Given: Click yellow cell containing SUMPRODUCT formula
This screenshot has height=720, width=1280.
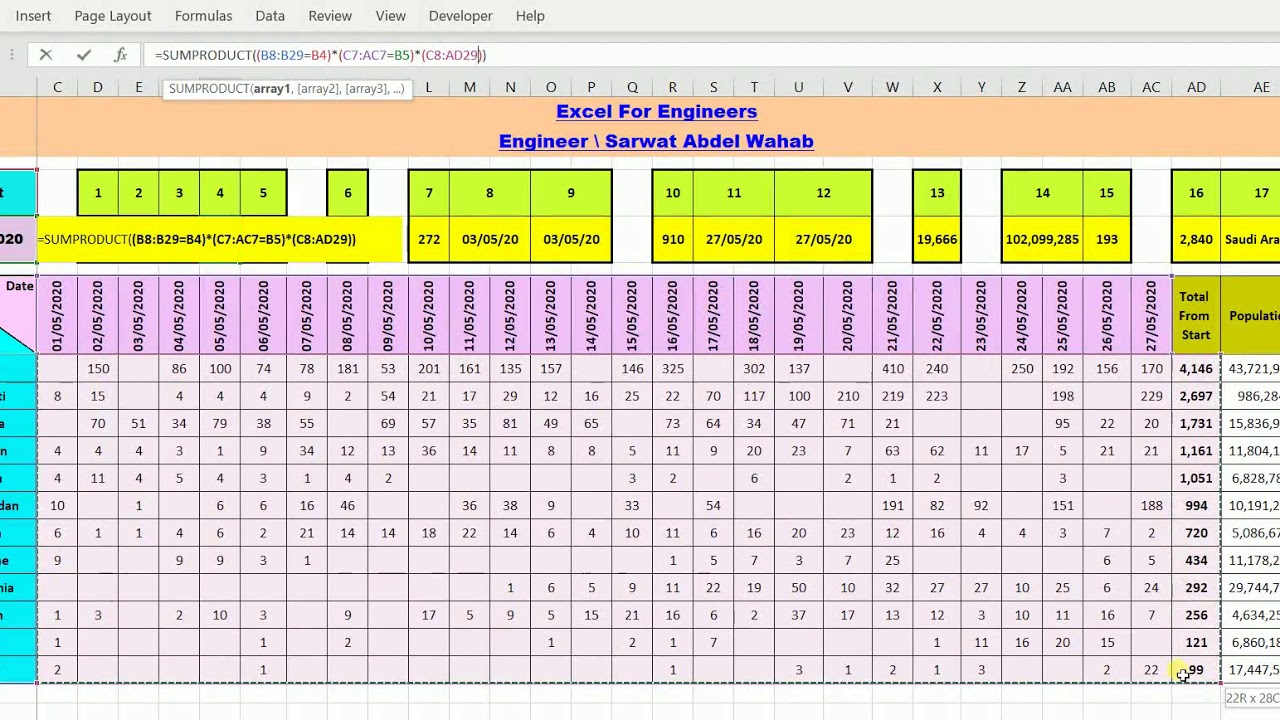Looking at the screenshot, I should click(220, 240).
